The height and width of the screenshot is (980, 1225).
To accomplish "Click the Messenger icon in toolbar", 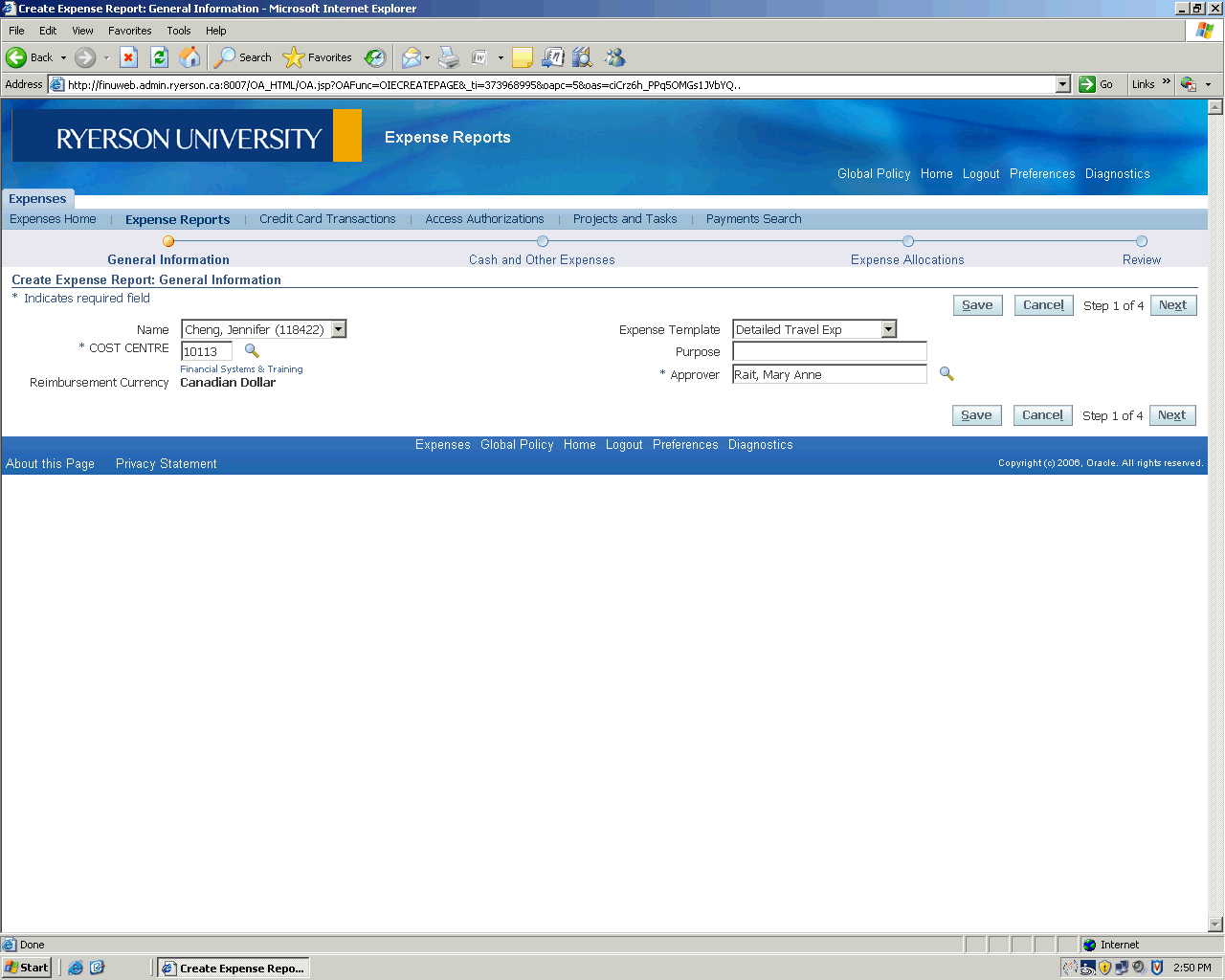I will (614, 57).
